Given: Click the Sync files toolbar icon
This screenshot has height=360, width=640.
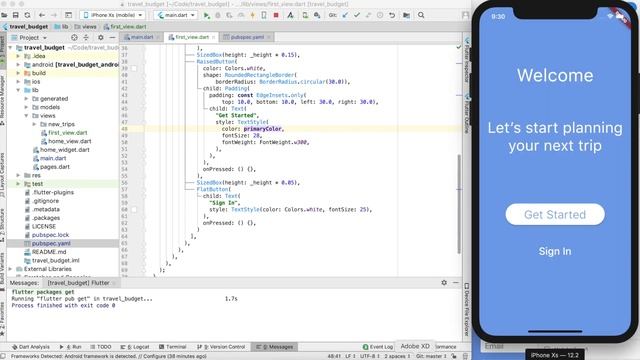Looking at the screenshot, I should tap(27, 15).
